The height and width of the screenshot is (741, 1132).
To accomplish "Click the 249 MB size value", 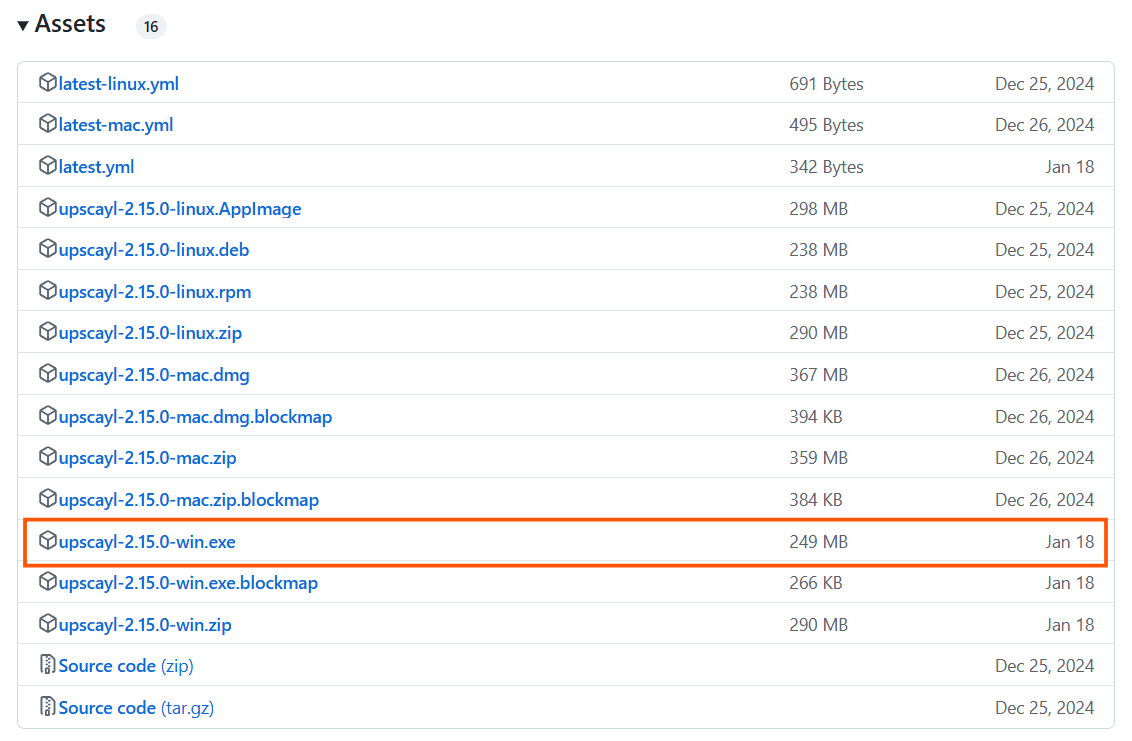I will click(818, 542).
